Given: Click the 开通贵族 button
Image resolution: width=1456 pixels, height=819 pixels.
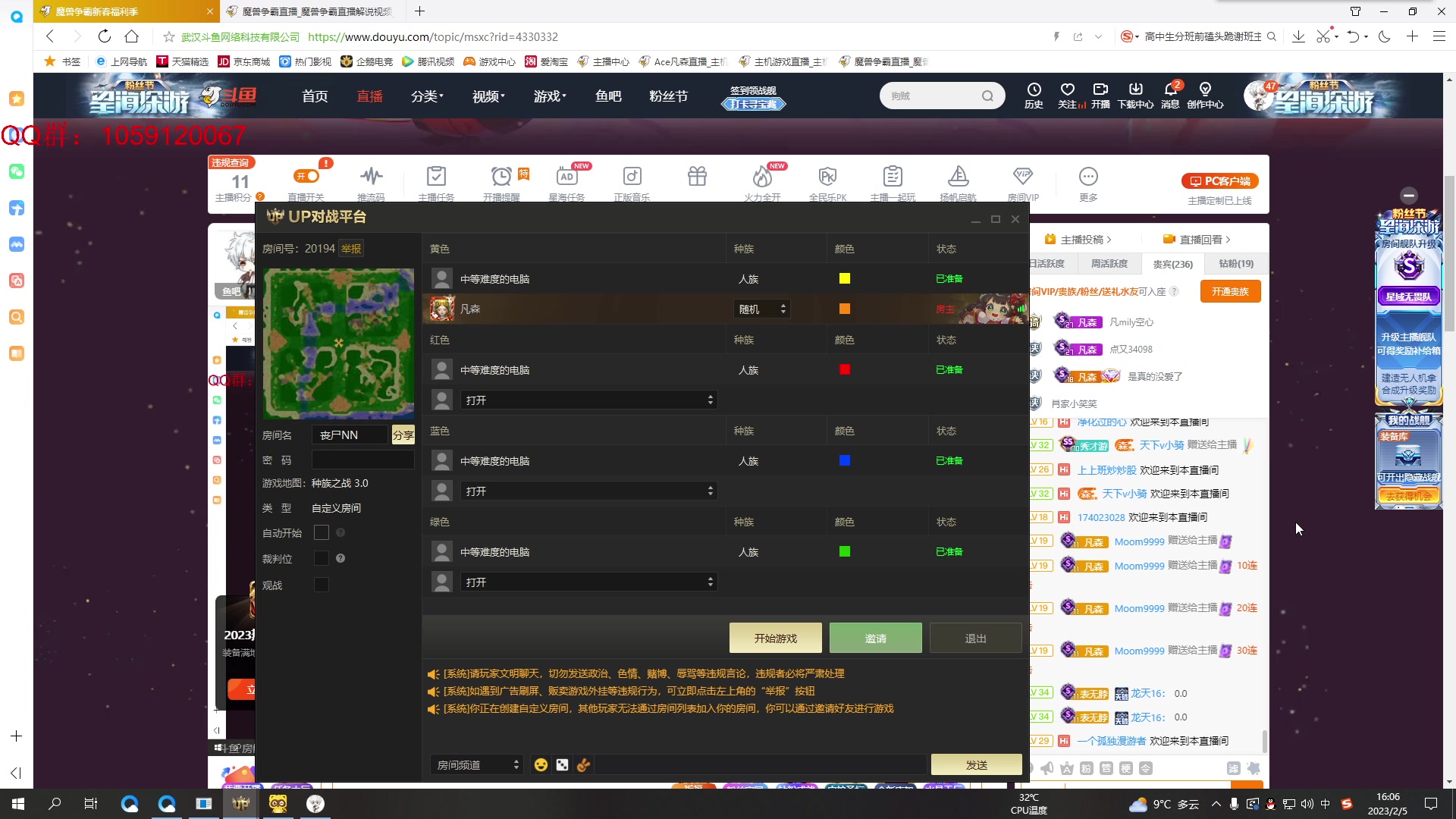Looking at the screenshot, I should [1230, 292].
